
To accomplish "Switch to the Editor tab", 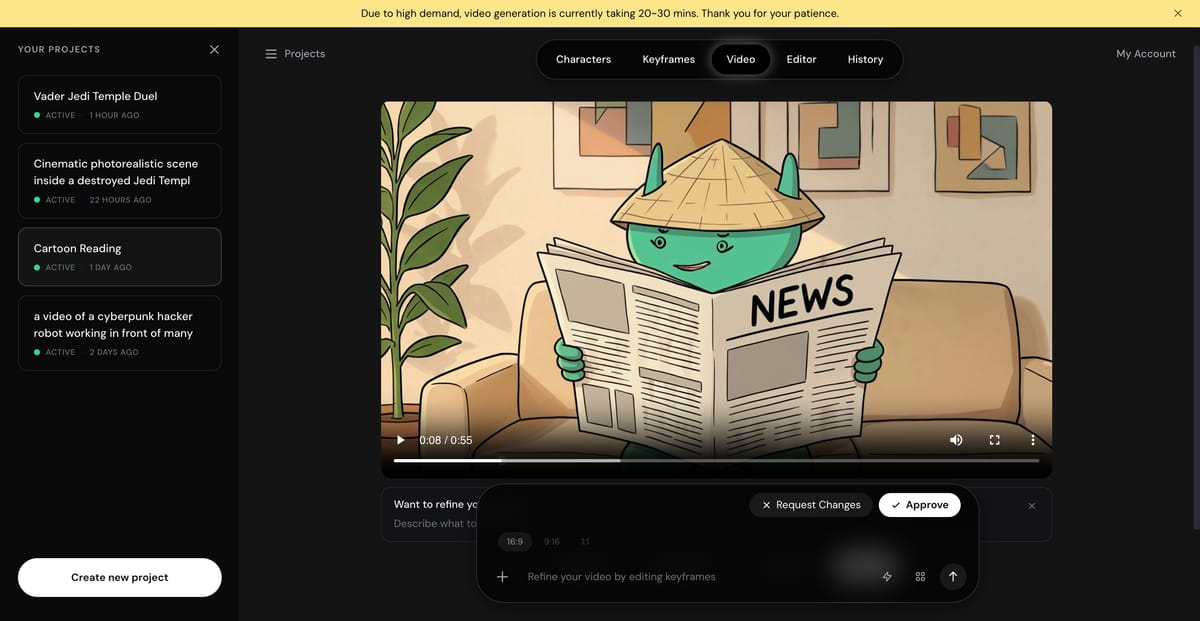I will tap(801, 59).
